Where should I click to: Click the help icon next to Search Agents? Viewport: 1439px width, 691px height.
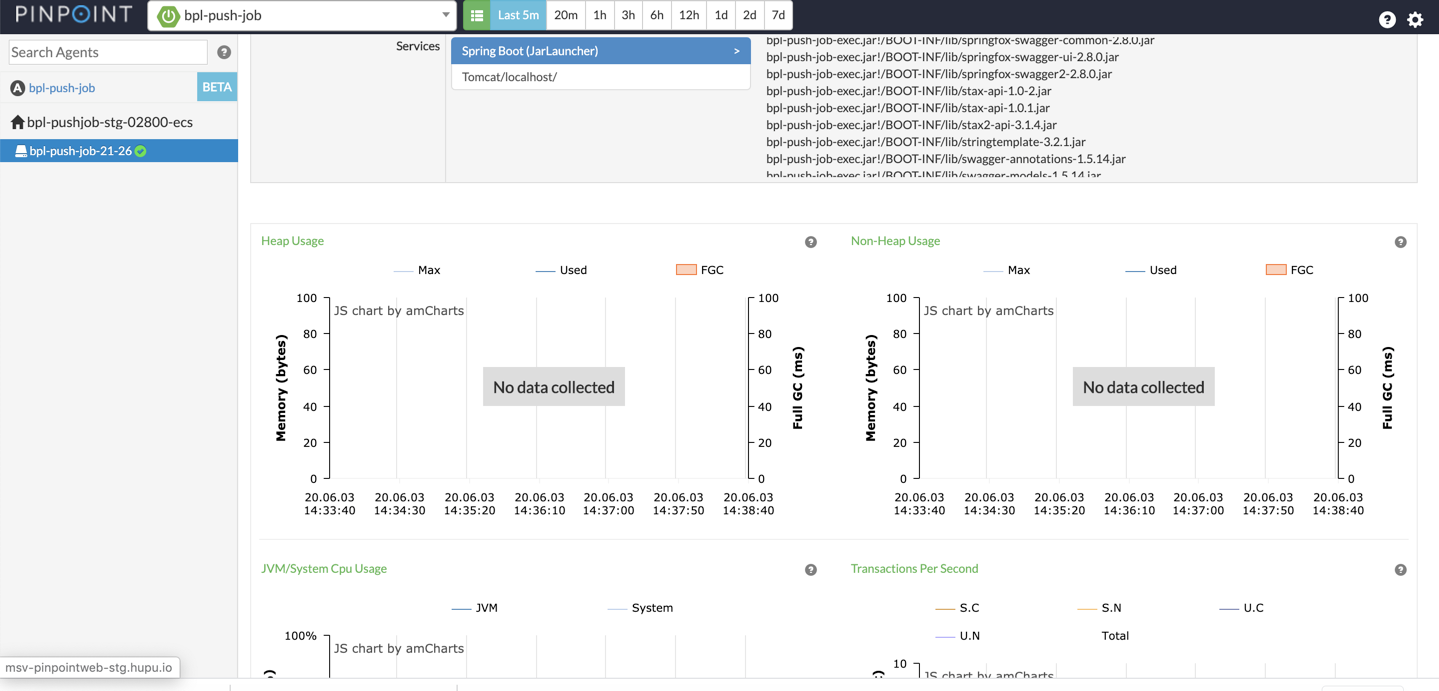click(x=224, y=52)
